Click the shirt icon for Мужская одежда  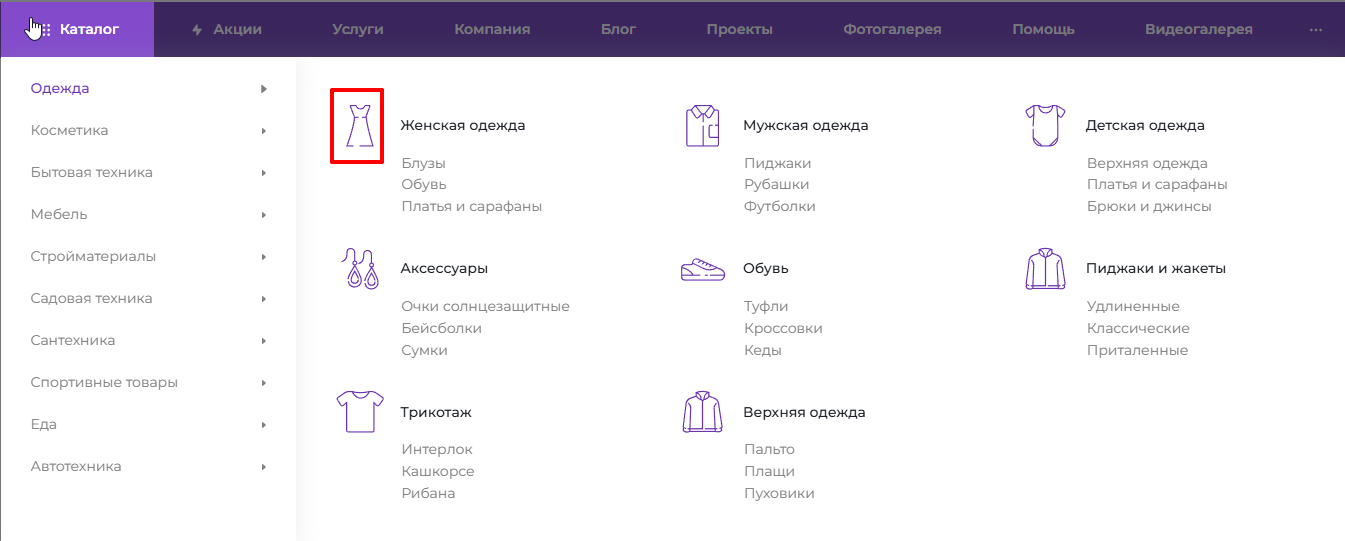pyautogui.click(x=702, y=126)
